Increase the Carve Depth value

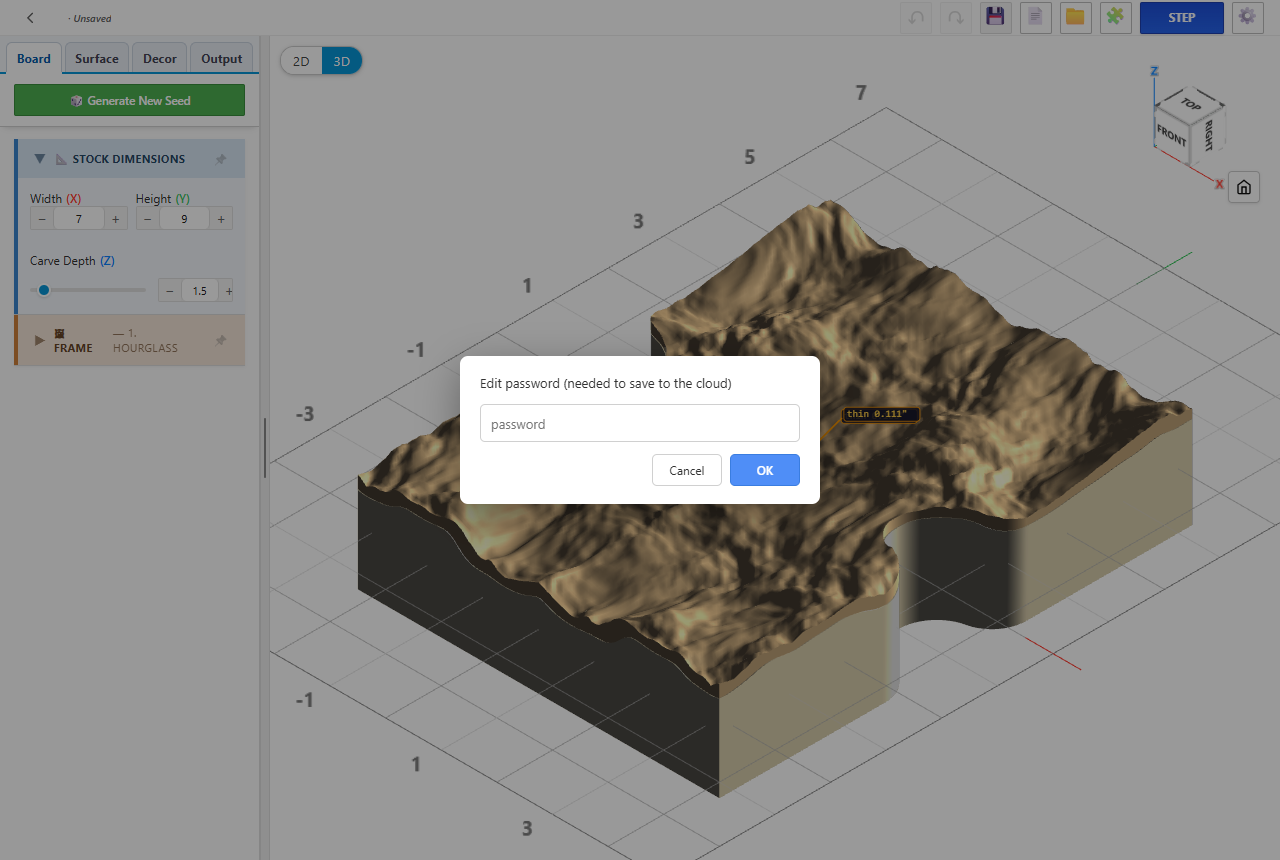228,291
